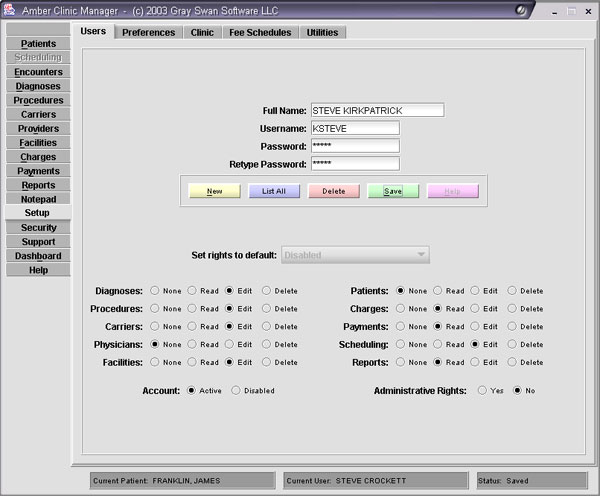Screen dimensions: 600x496
Task: Select Disabled for Account status
Action: tap(236, 390)
